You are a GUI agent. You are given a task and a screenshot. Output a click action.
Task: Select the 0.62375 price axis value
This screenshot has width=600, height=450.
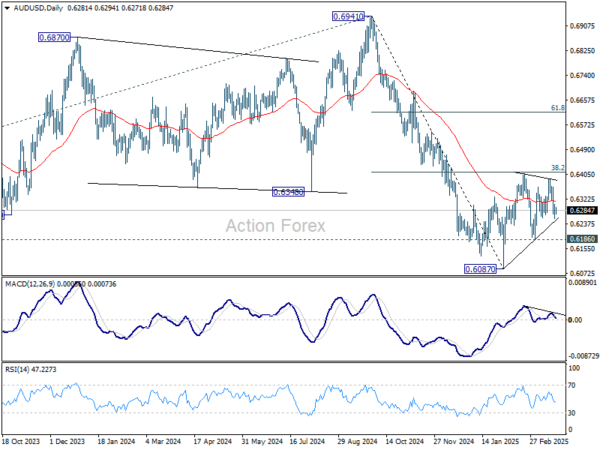click(x=582, y=224)
